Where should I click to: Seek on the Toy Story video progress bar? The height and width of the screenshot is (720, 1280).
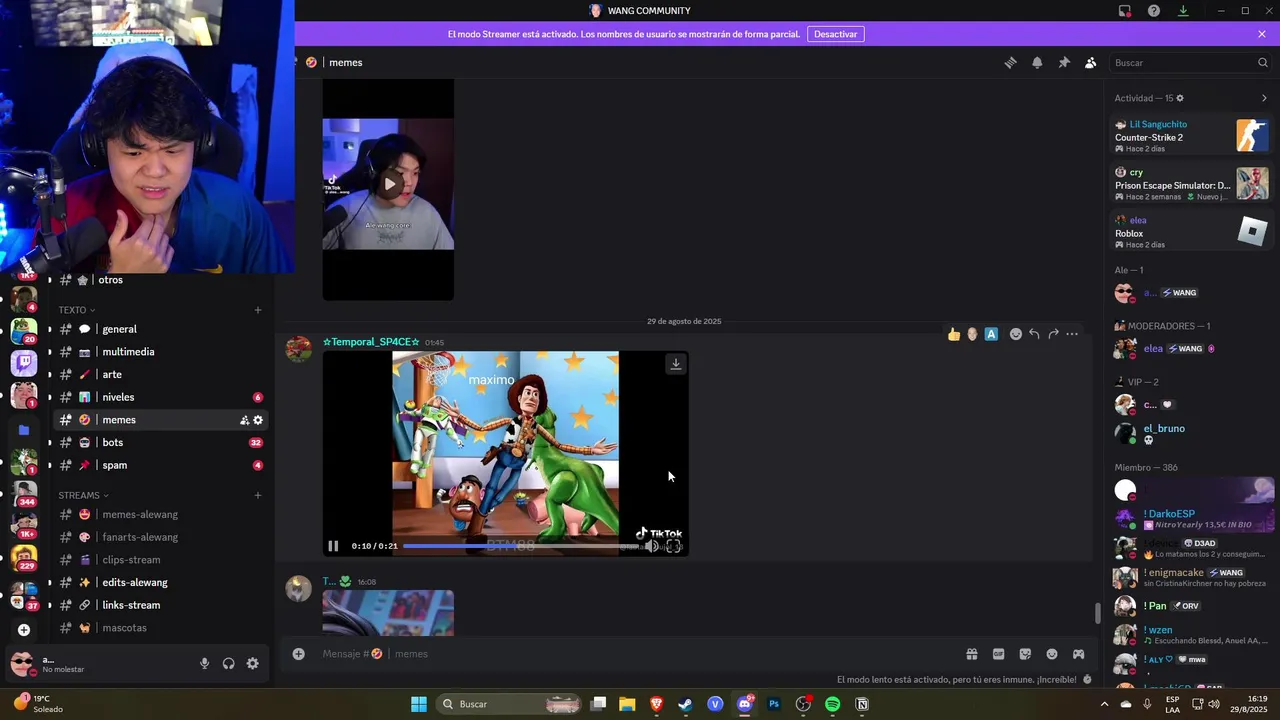(x=520, y=546)
